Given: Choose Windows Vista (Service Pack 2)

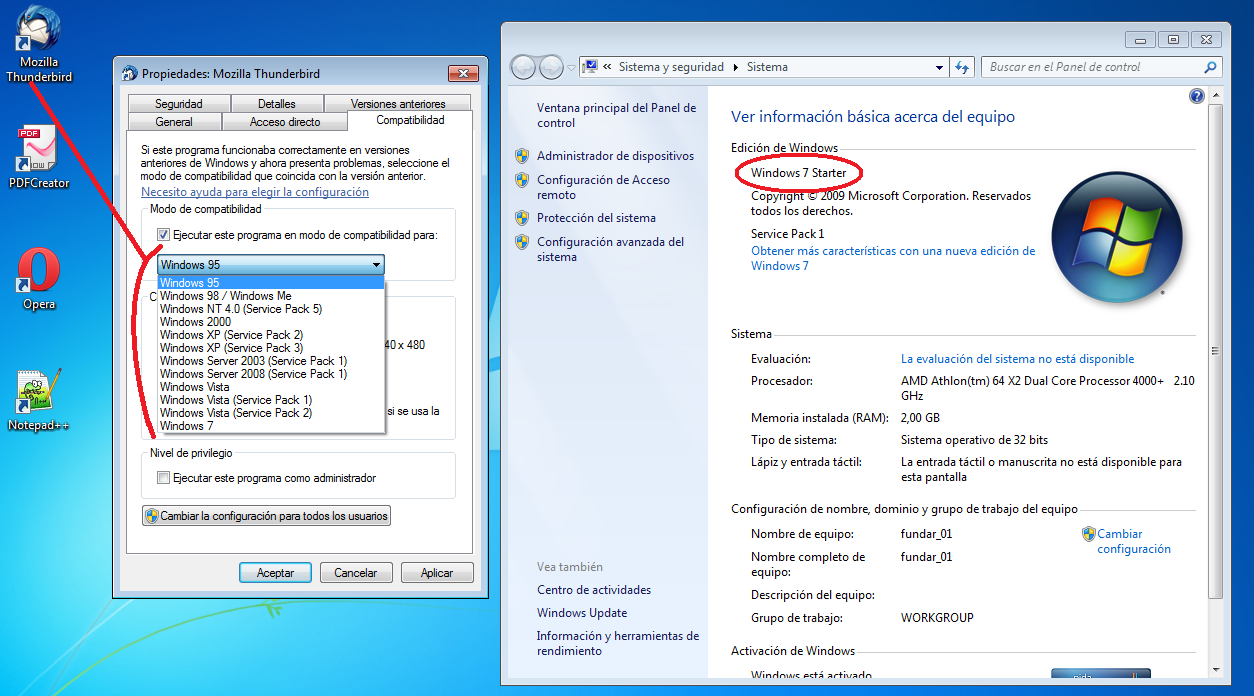Looking at the screenshot, I should (x=271, y=413).
